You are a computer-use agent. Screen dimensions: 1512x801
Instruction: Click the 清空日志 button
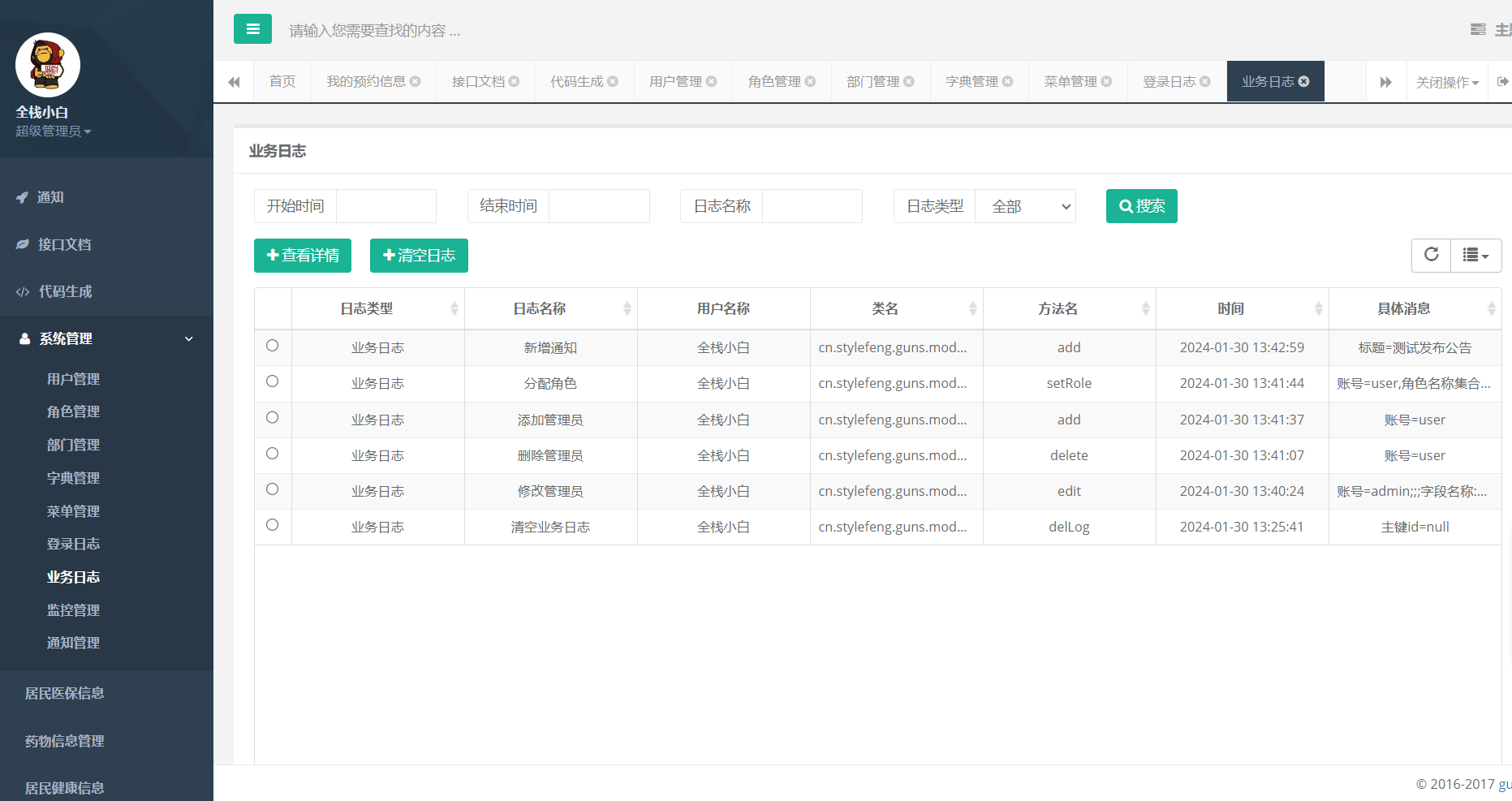(x=419, y=256)
